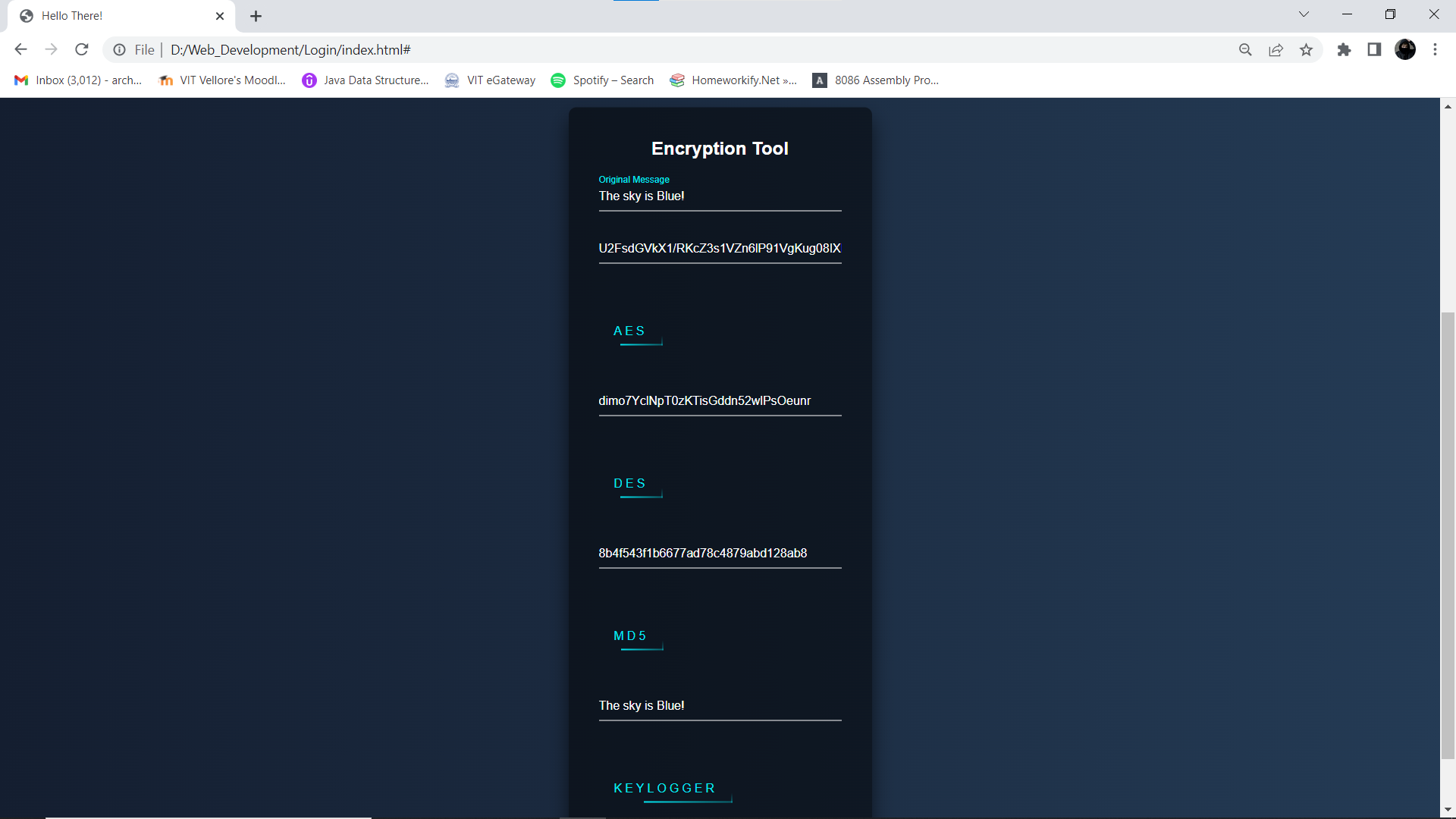
Task: Open Chrome's three-dot menu
Action: click(x=1435, y=50)
